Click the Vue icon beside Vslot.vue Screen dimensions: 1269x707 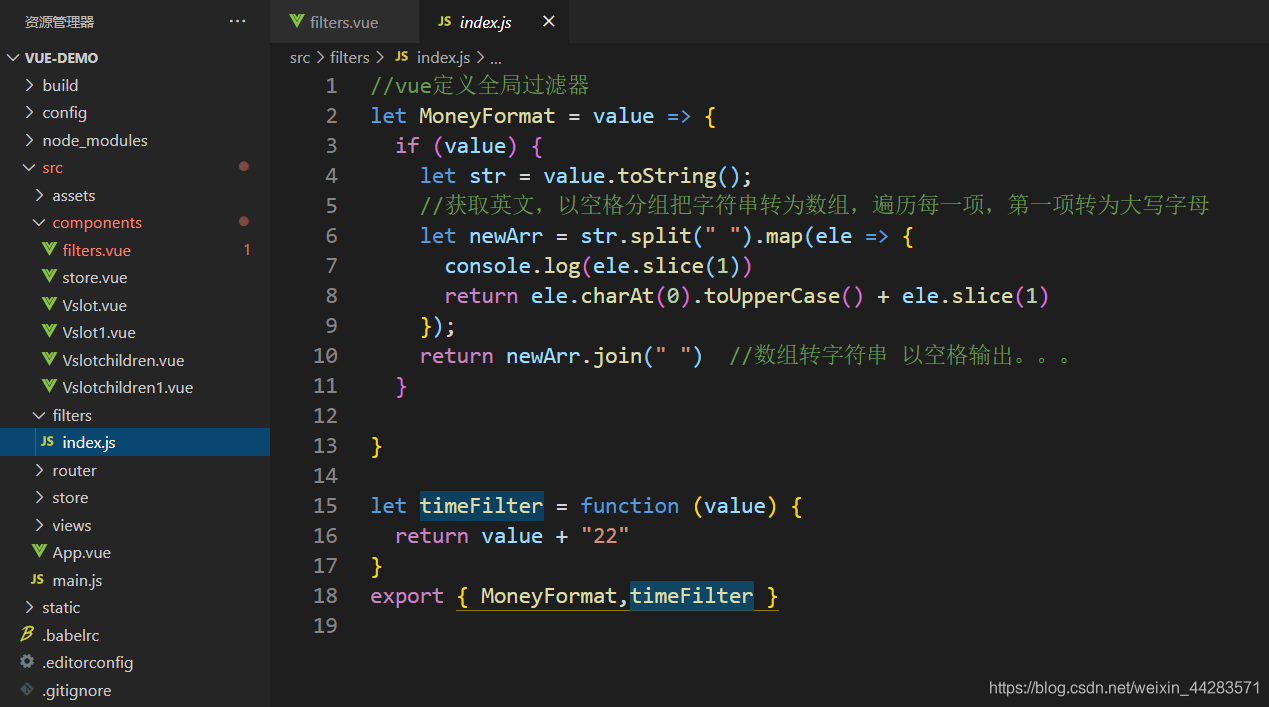pyautogui.click(x=49, y=305)
